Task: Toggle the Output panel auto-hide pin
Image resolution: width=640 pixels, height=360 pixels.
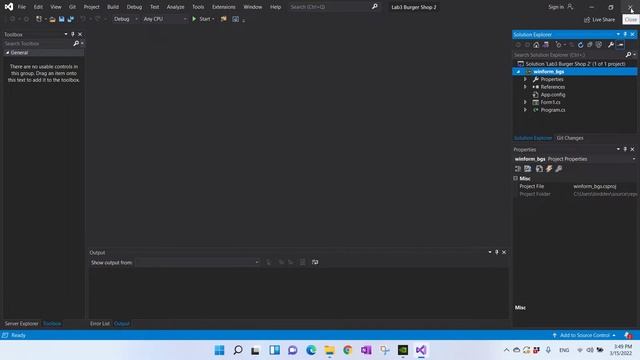Action: pos(497,252)
